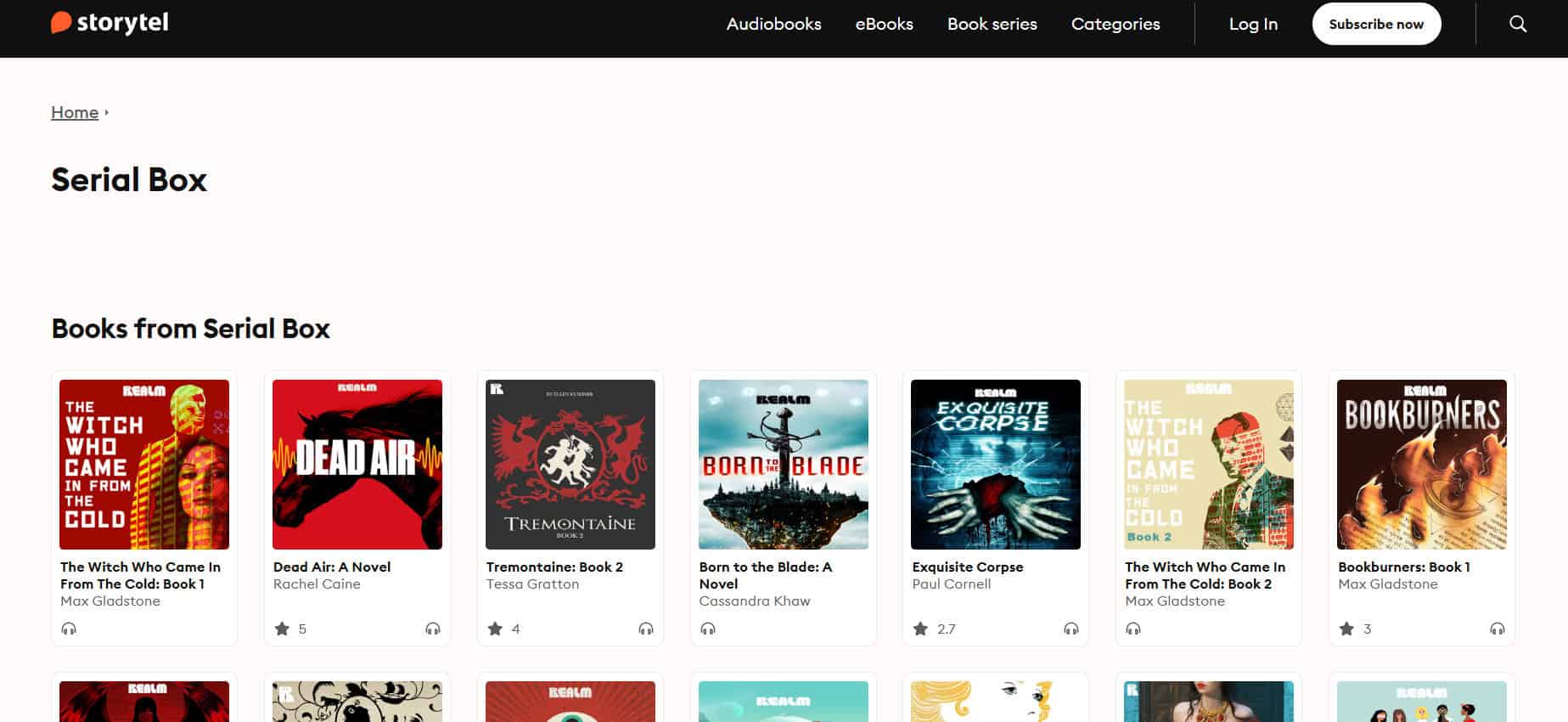Click the Log In link
1568x722 pixels.
tap(1253, 24)
